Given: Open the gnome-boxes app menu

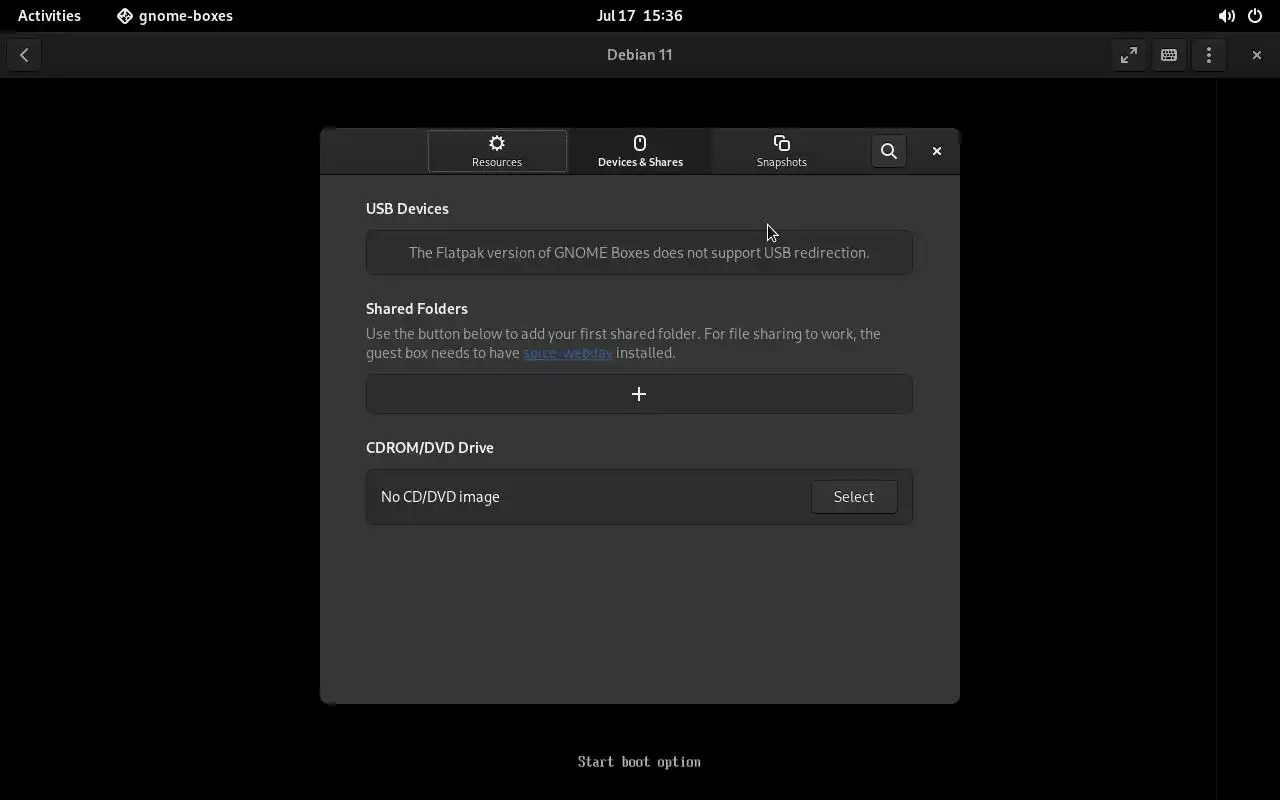Looking at the screenshot, I should coord(175,16).
